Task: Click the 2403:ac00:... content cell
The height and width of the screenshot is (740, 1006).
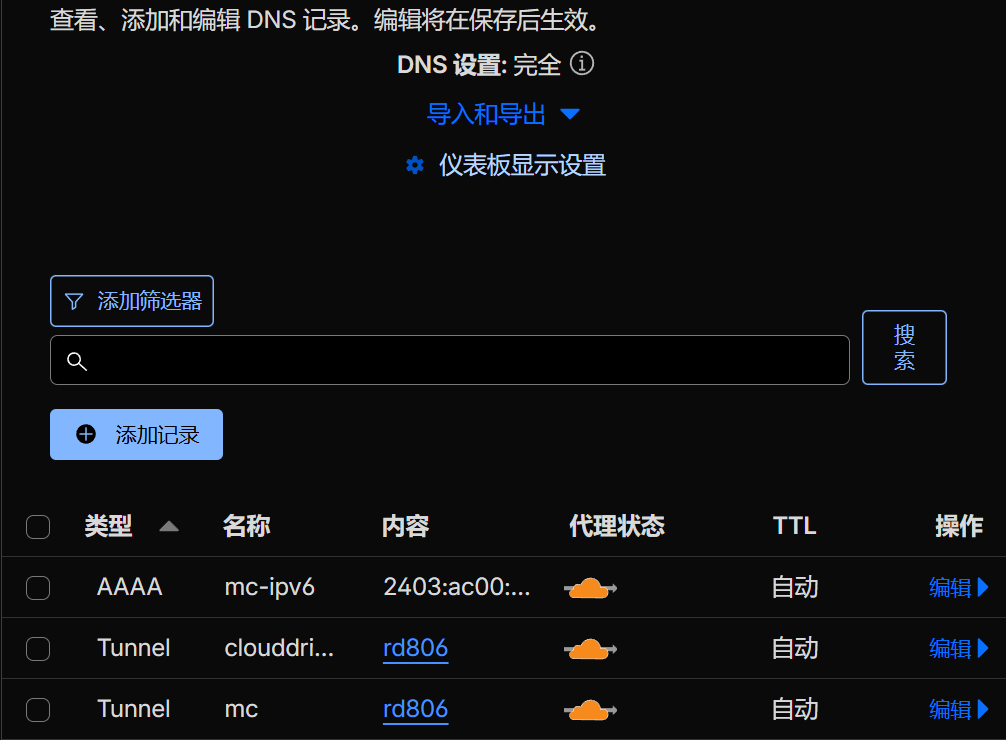Action: (457, 587)
